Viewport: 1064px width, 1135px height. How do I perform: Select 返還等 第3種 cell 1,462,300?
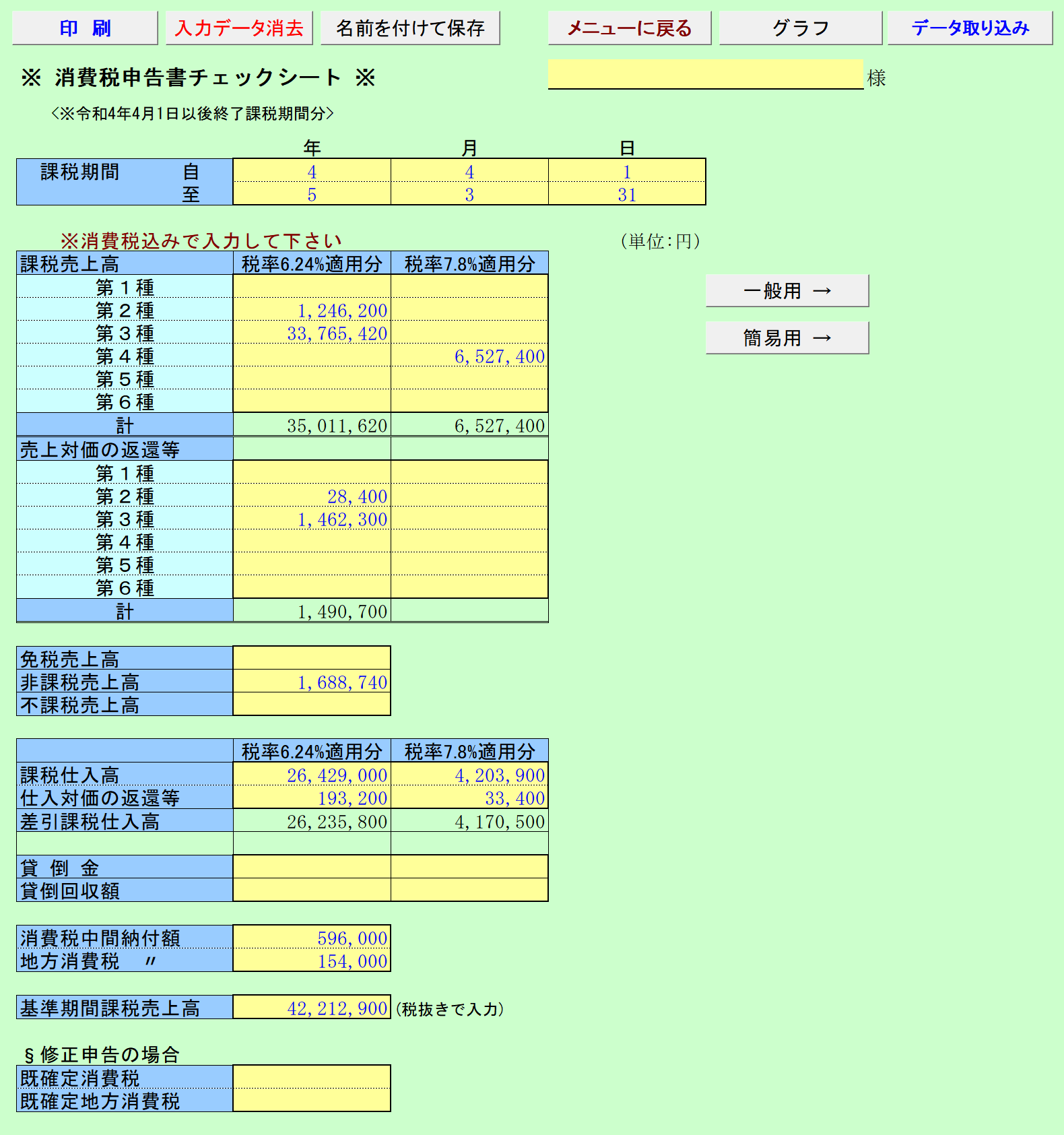pos(312,519)
